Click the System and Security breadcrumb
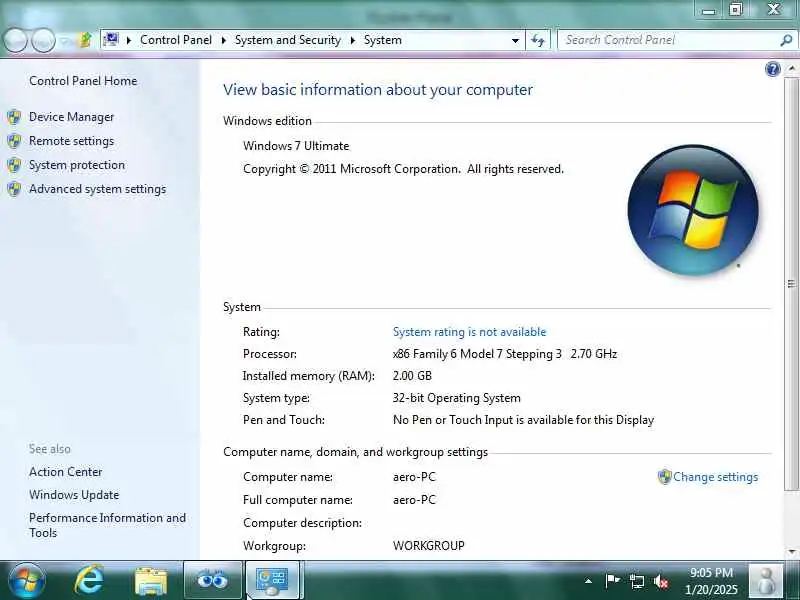The height and width of the screenshot is (600, 800). coord(288,40)
